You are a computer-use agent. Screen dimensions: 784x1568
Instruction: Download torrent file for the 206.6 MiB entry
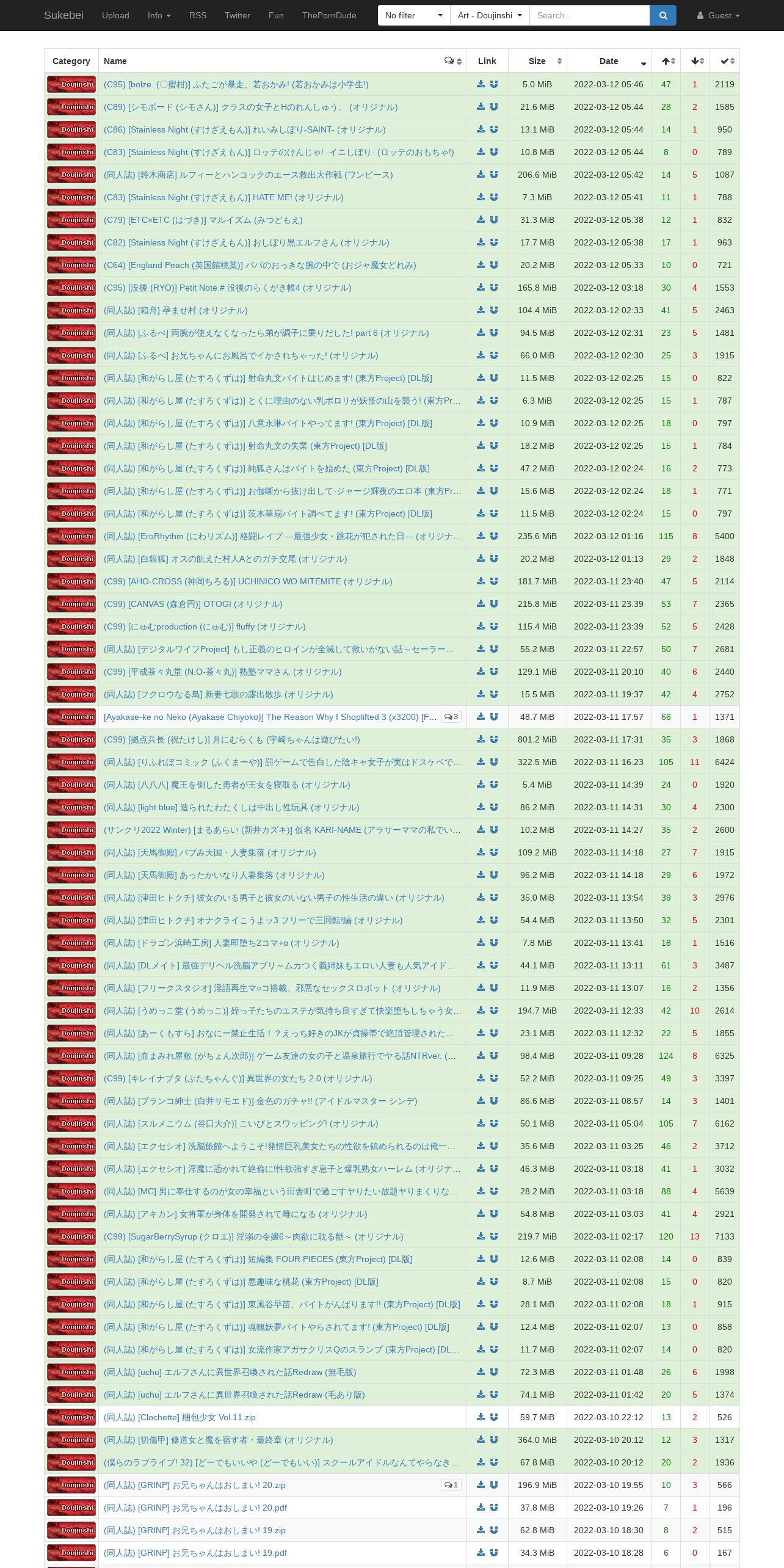coord(481,175)
